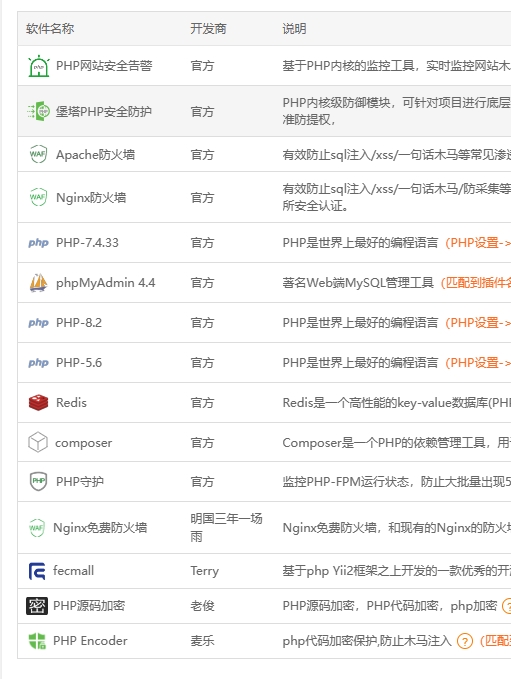Image resolution: width=511 pixels, height=679 pixels.
Task: Click the PHP Encoder description text
Action: click(x=367, y=640)
